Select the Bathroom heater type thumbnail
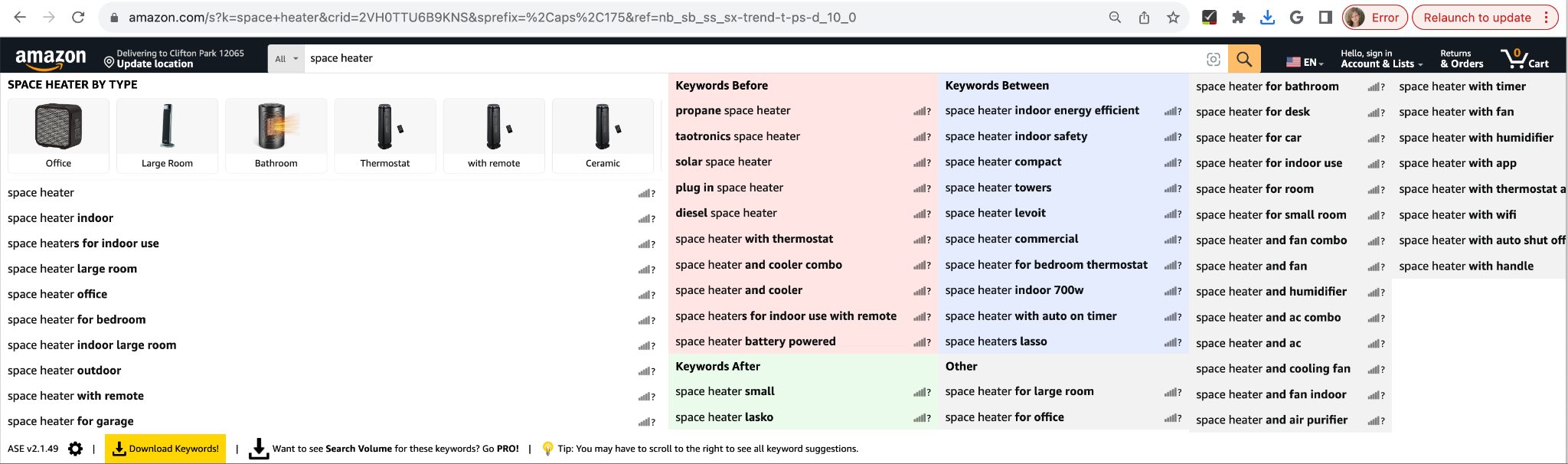Viewport: 1568px width, 464px height. [276, 136]
